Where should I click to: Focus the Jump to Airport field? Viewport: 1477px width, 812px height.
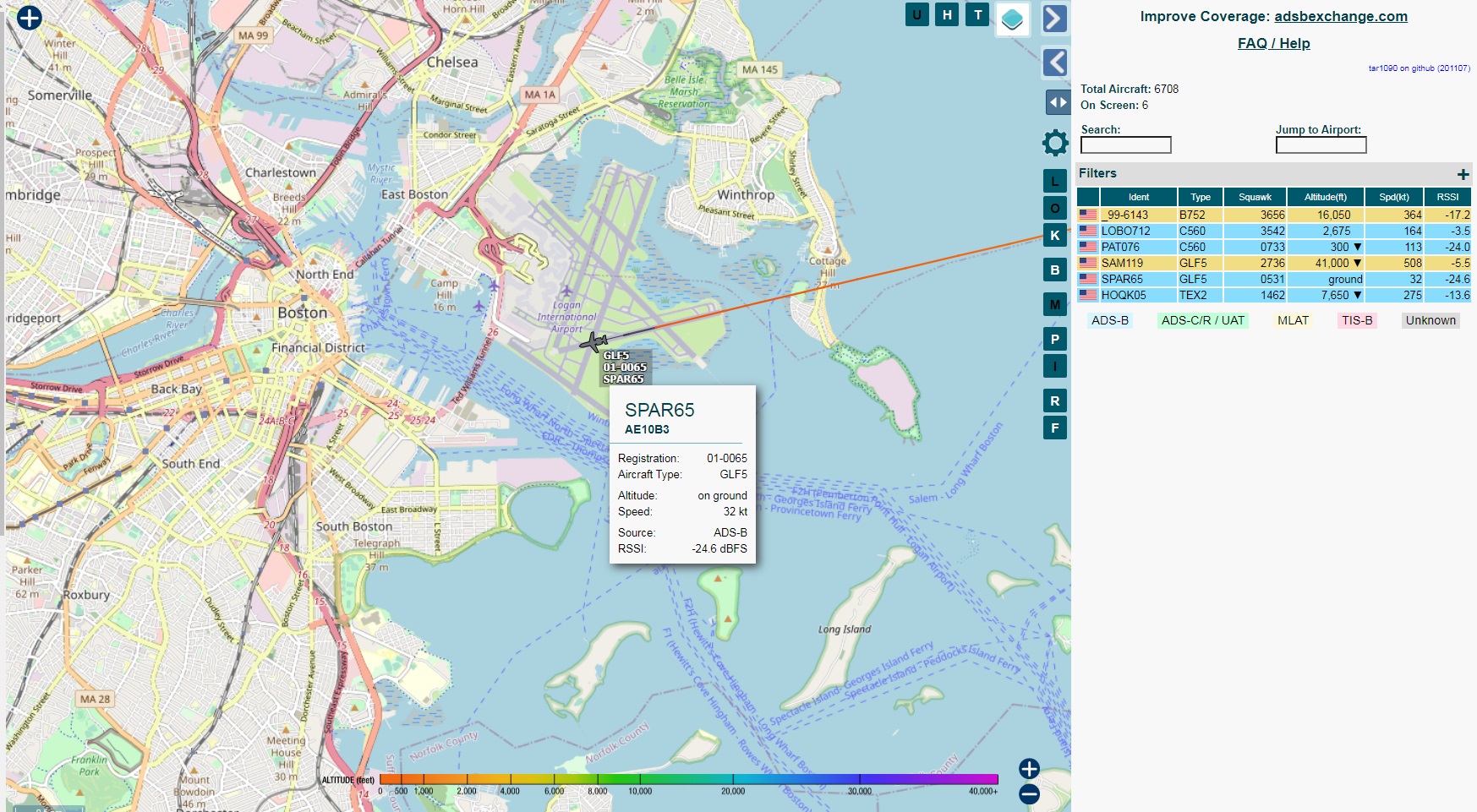[1321, 145]
